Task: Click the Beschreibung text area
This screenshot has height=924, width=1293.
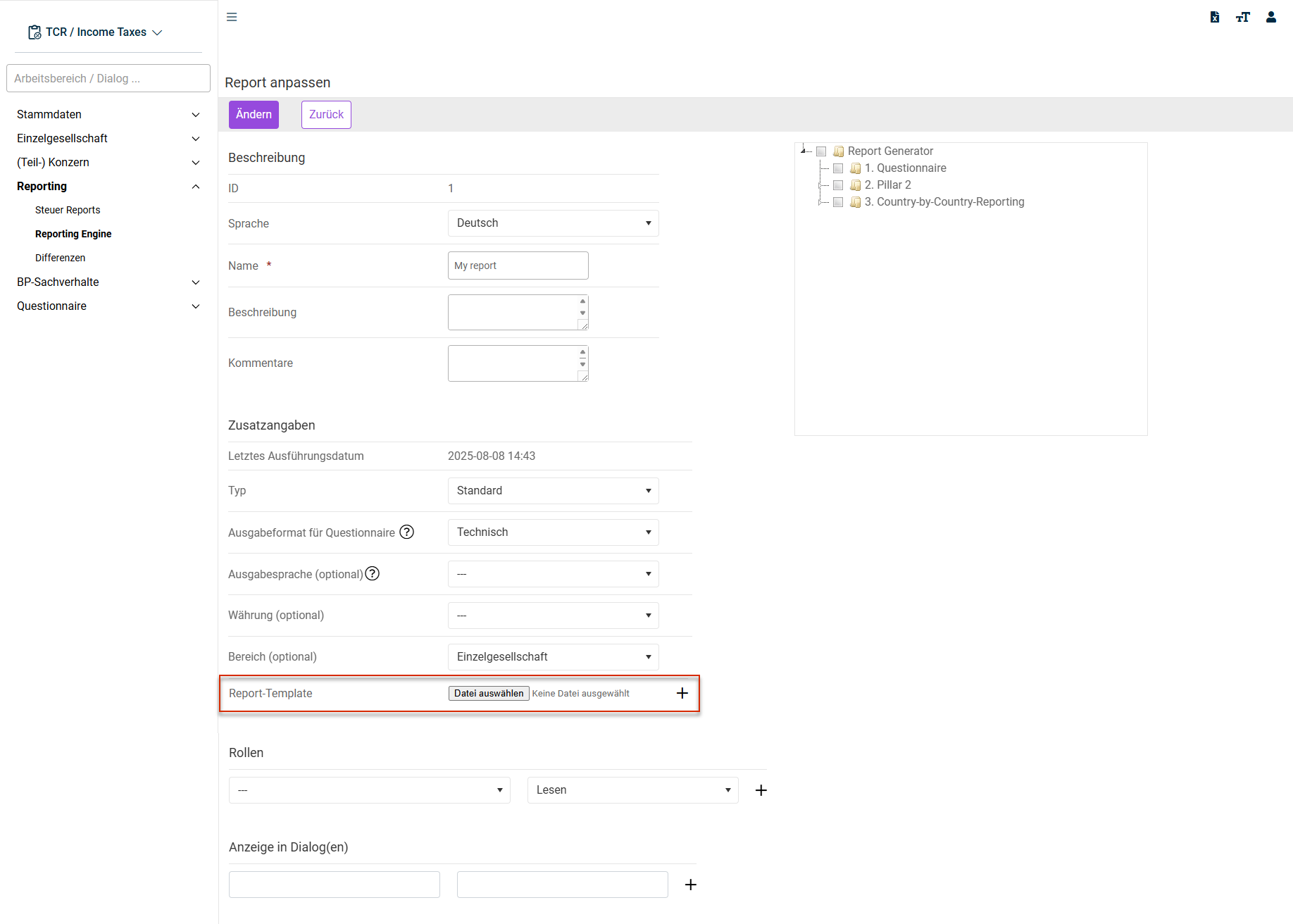Action: click(518, 312)
